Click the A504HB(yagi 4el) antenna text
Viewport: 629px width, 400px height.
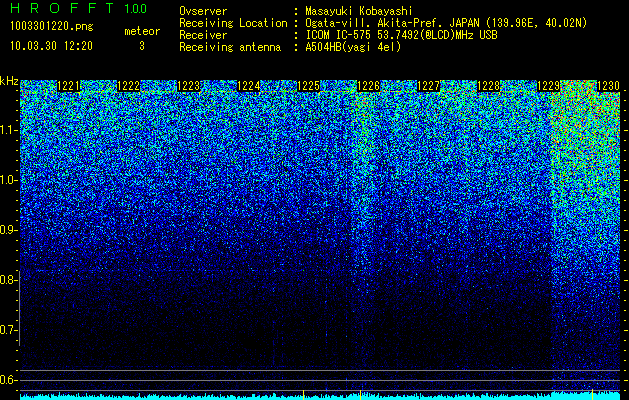(353, 47)
